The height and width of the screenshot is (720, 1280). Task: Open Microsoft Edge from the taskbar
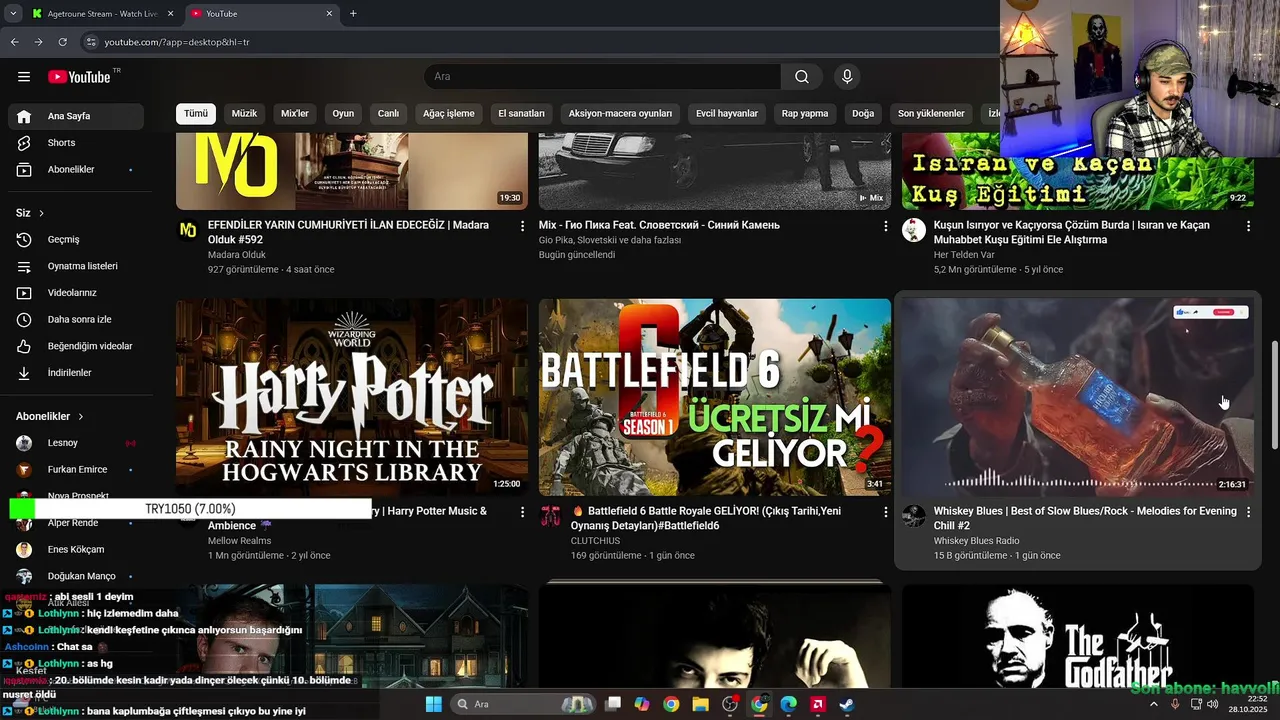788,704
